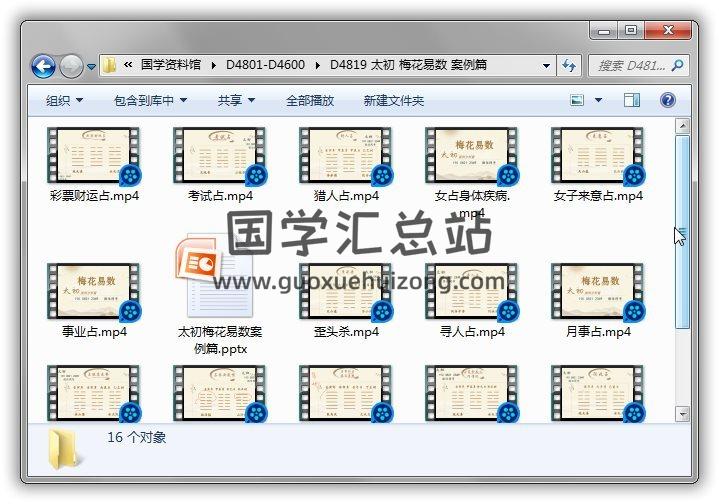Click inside the search input box
The height and width of the screenshot is (504, 719).
[630, 66]
